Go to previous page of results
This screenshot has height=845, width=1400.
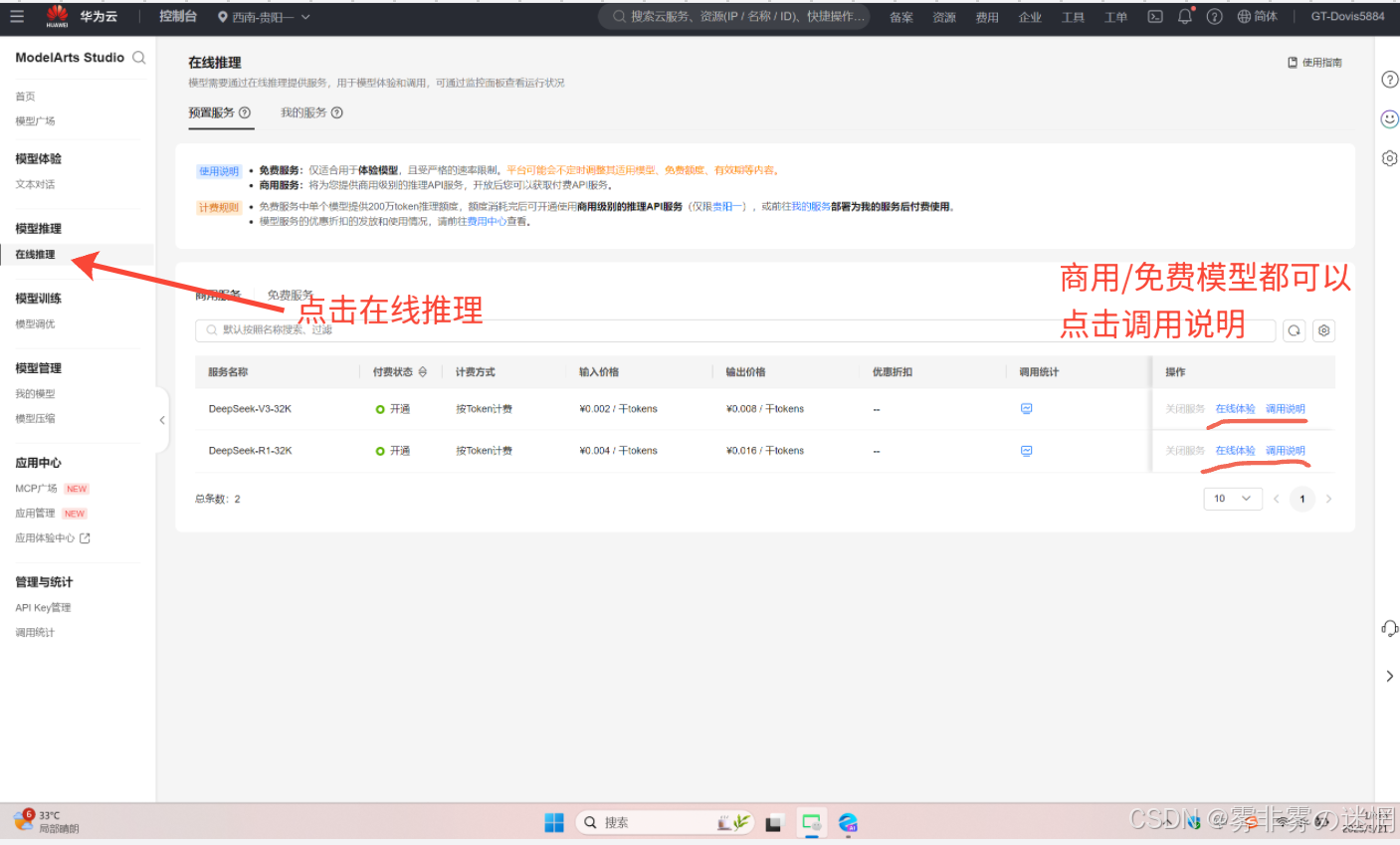click(x=1276, y=499)
